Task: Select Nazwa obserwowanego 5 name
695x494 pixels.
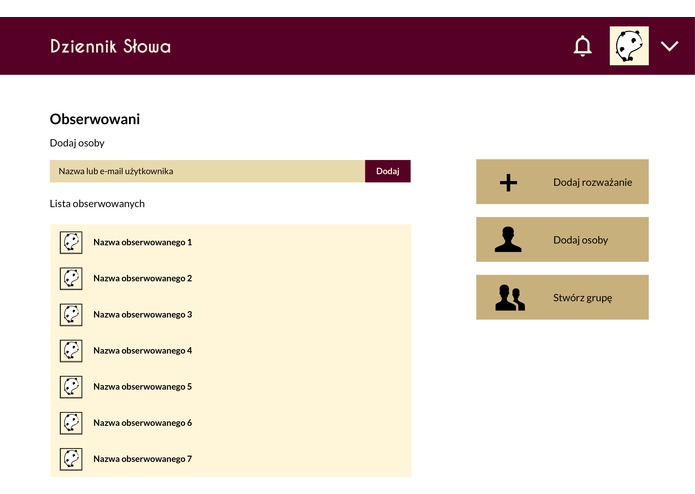Action: [142, 387]
